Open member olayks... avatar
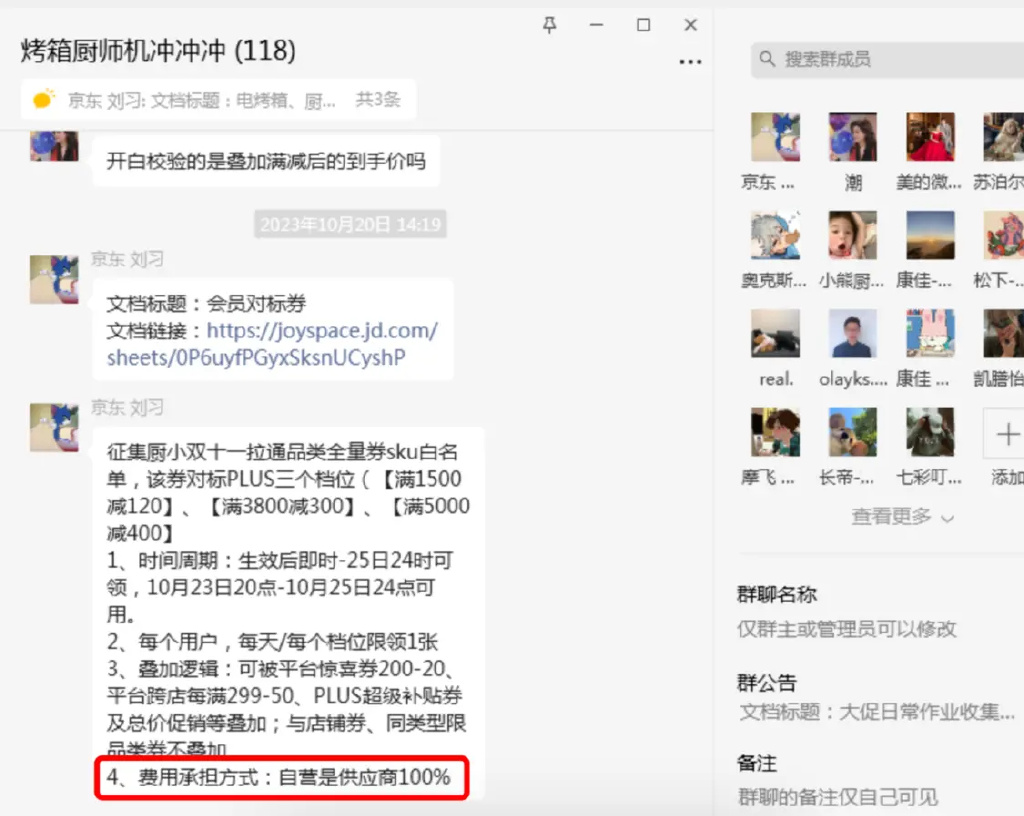This screenshot has width=1024, height=816. (853, 333)
